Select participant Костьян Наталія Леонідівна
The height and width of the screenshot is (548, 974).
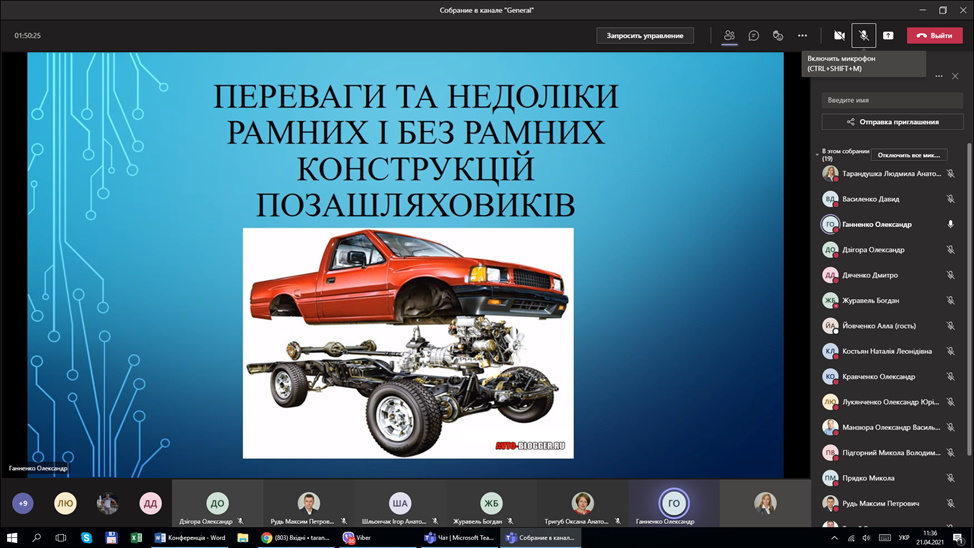pyautogui.click(x=887, y=352)
